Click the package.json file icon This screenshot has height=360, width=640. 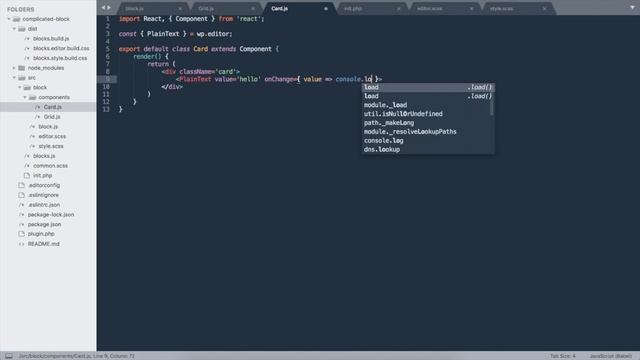point(22,224)
